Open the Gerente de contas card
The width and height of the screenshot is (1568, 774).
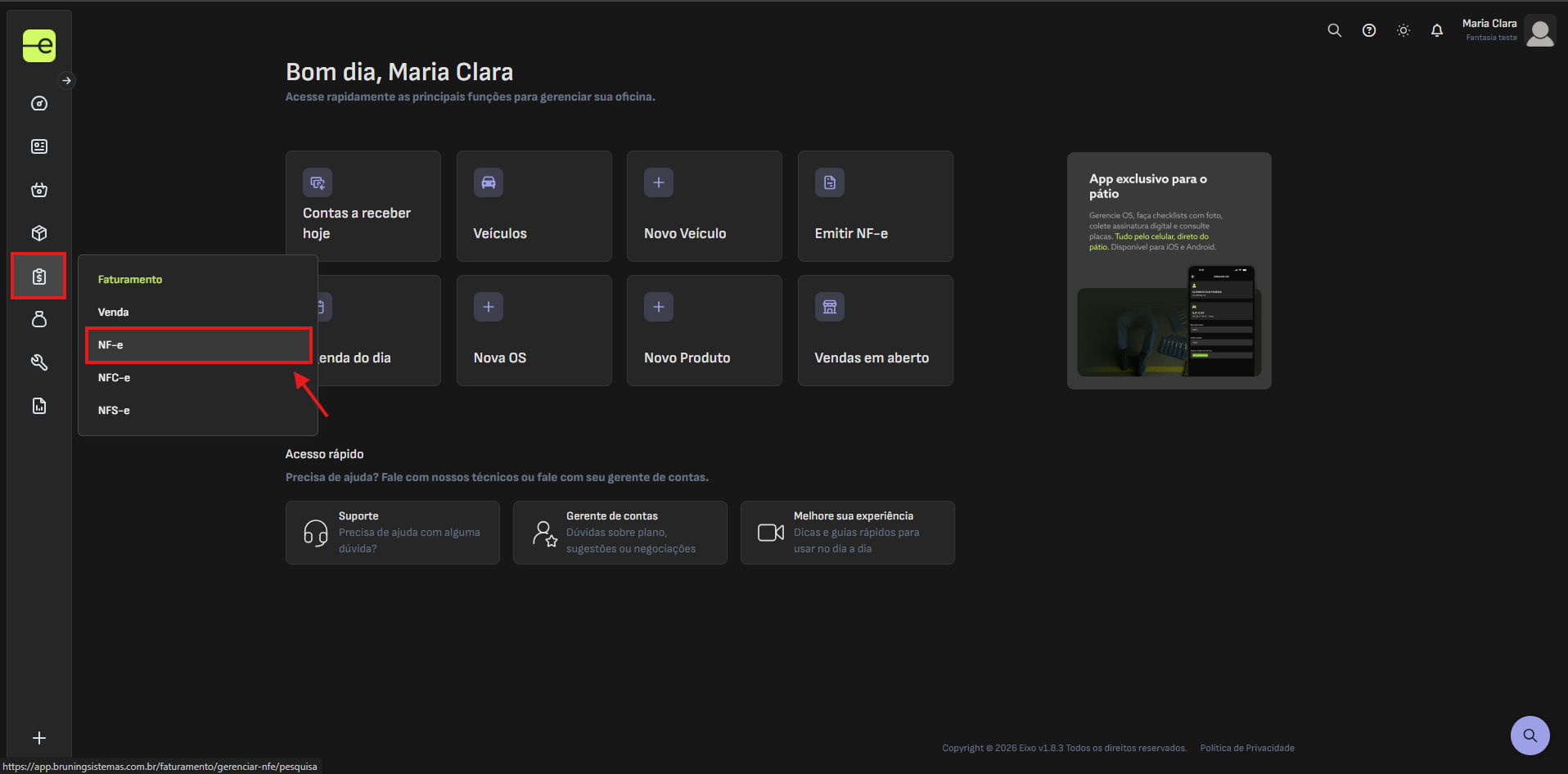click(x=620, y=532)
